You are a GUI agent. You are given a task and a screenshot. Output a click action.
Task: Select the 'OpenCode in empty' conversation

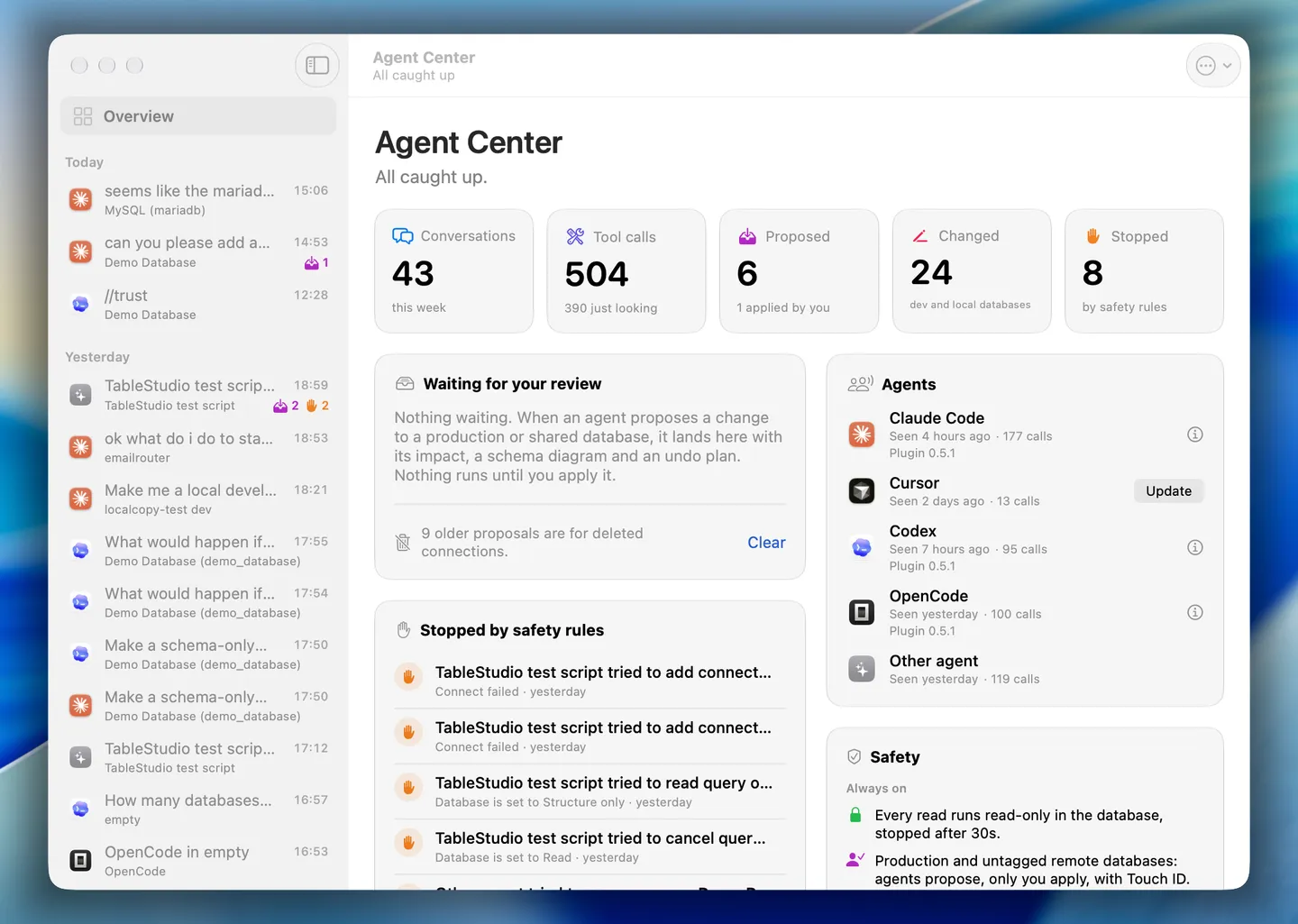tap(198, 860)
